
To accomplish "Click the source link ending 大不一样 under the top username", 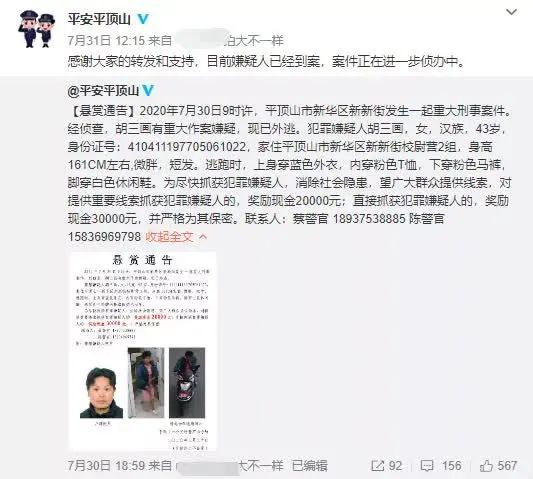I will pyautogui.click(x=229, y=41).
